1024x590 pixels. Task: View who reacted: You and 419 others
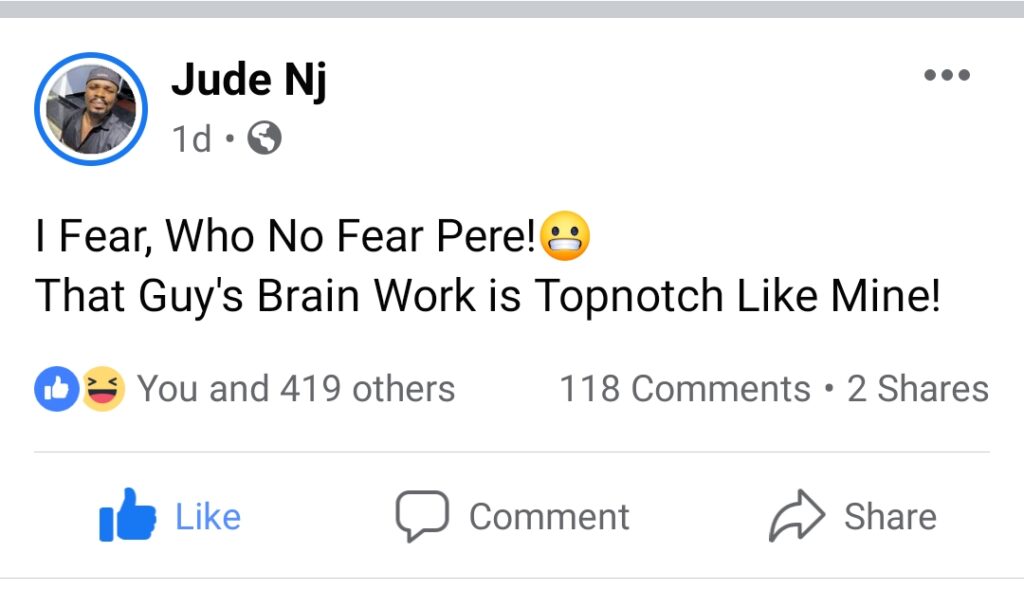(x=296, y=389)
